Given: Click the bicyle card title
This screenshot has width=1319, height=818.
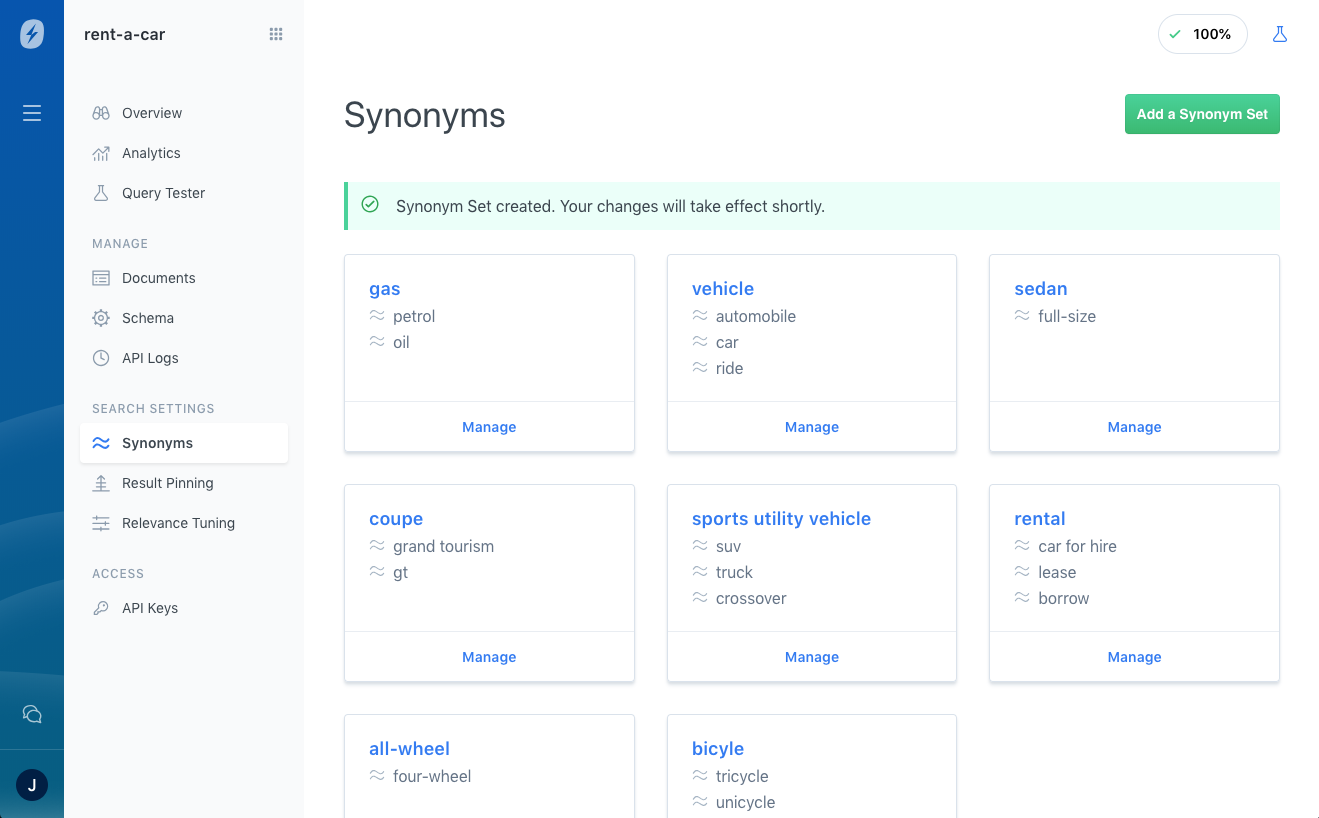Looking at the screenshot, I should (x=718, y=749).
